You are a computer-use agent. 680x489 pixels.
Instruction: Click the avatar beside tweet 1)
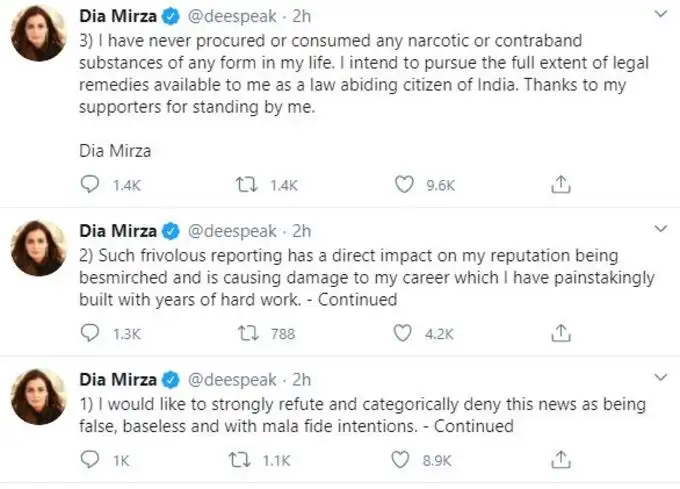pos(39,397)
